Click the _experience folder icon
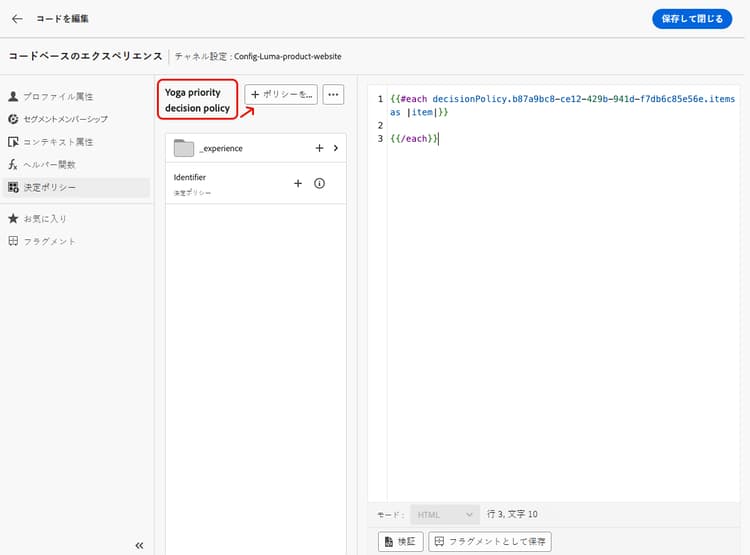Viewport: 750px width, 555px height. click(x=184, y=148)
